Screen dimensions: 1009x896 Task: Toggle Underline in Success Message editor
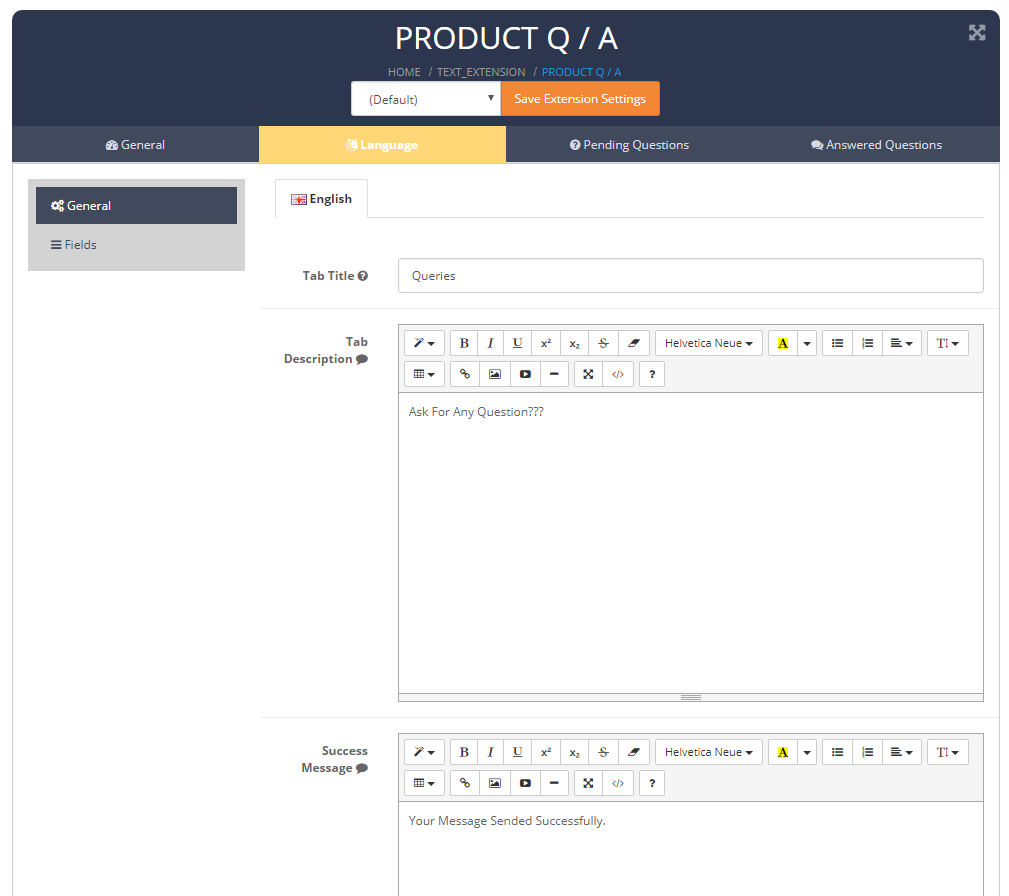(517, 752)
